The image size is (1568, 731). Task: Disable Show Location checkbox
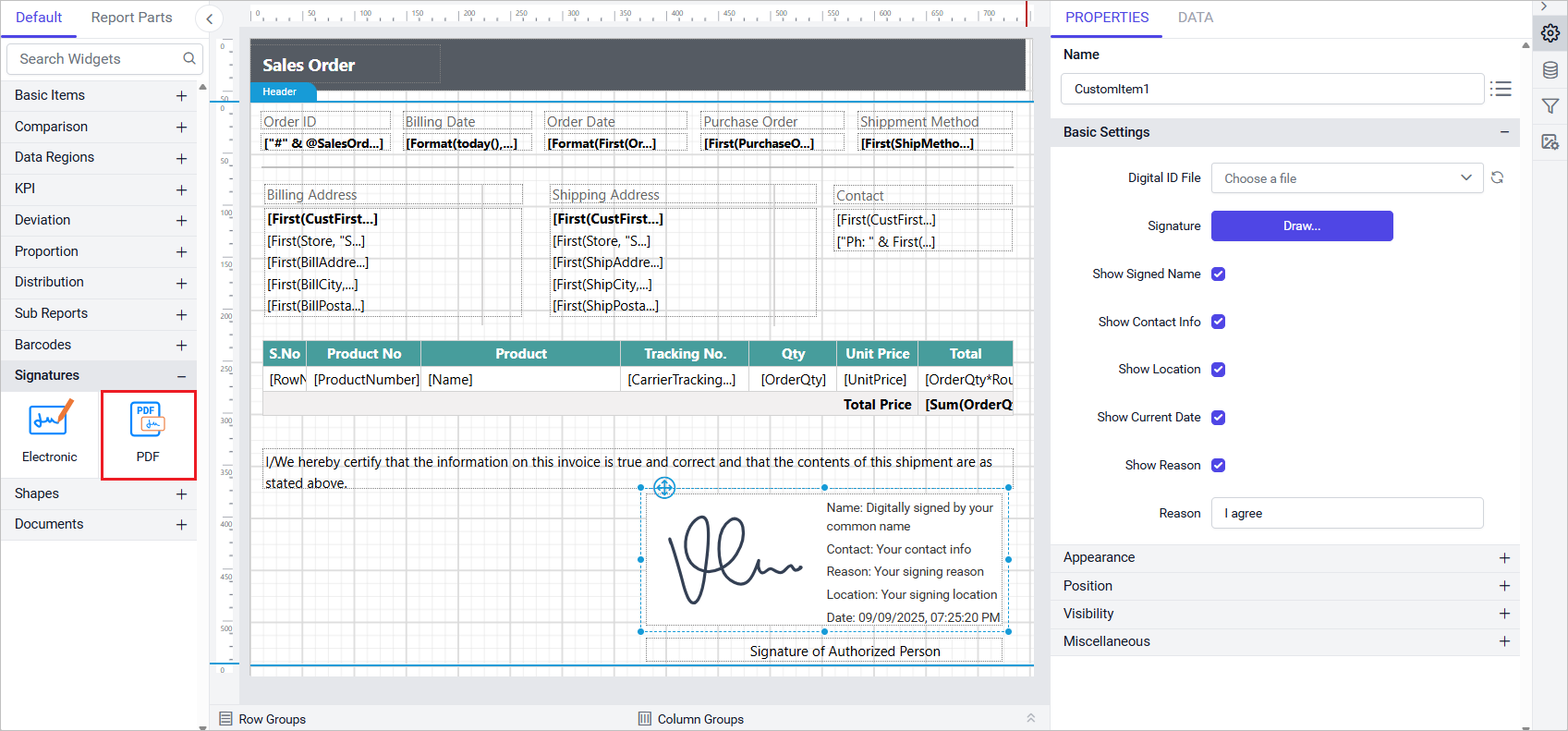click(1219, 370)
